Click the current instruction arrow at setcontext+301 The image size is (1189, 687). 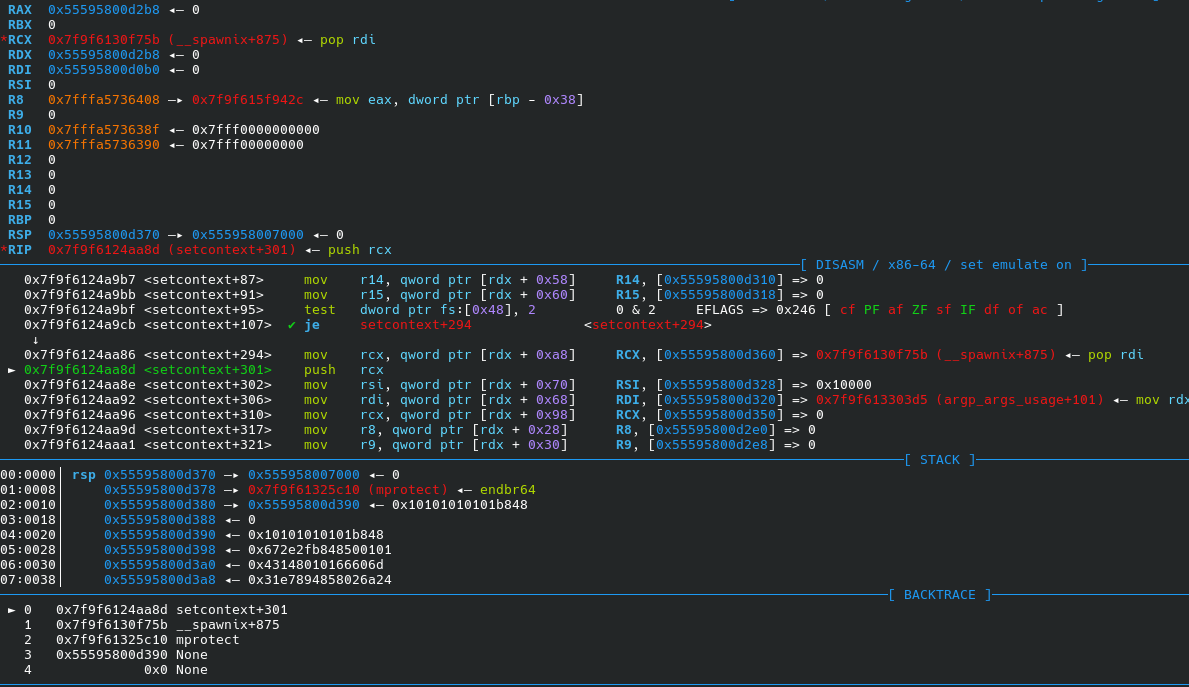click(x=11, y=370)
